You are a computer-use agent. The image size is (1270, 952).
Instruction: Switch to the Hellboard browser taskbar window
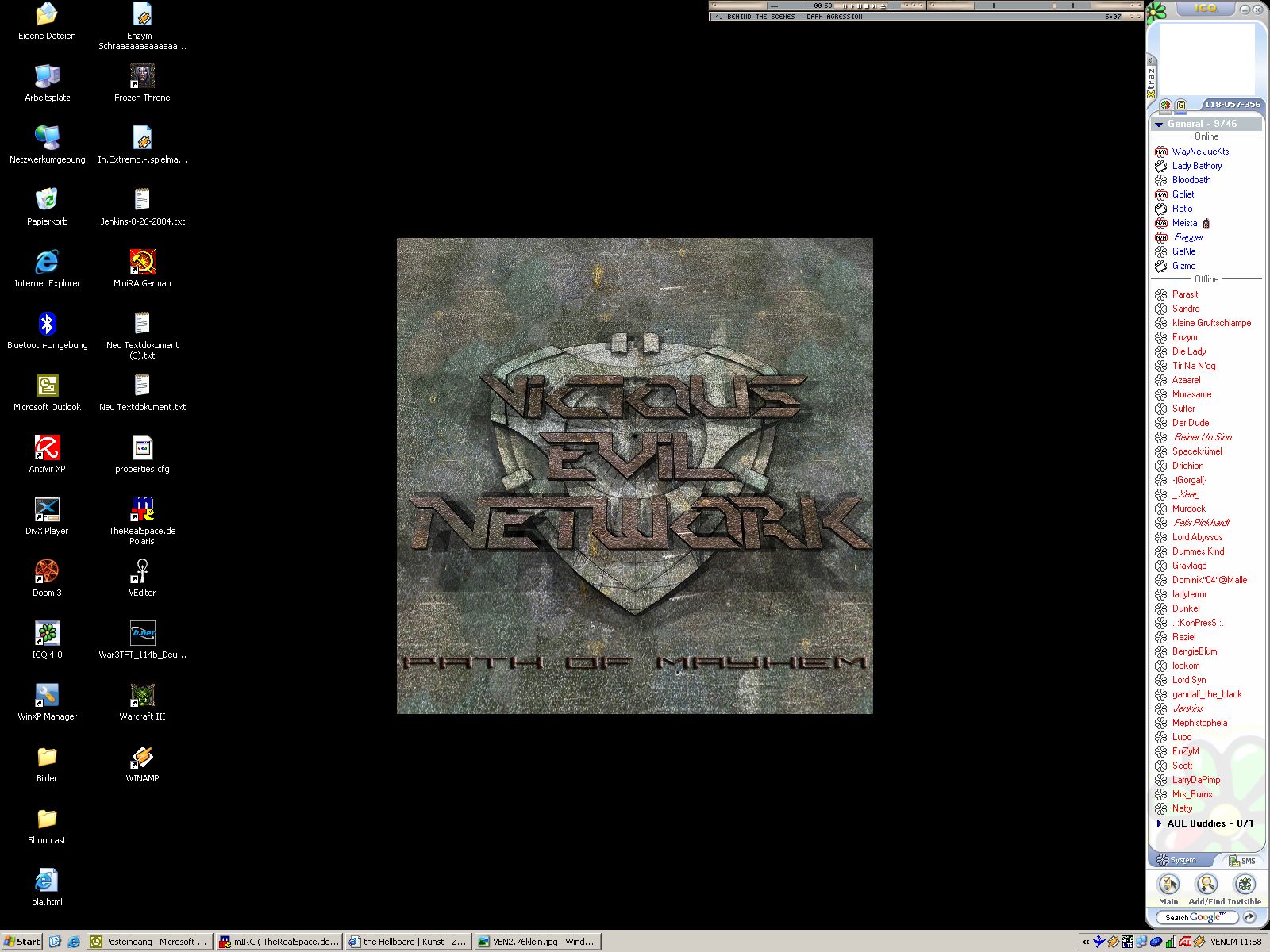pos(409,942)
